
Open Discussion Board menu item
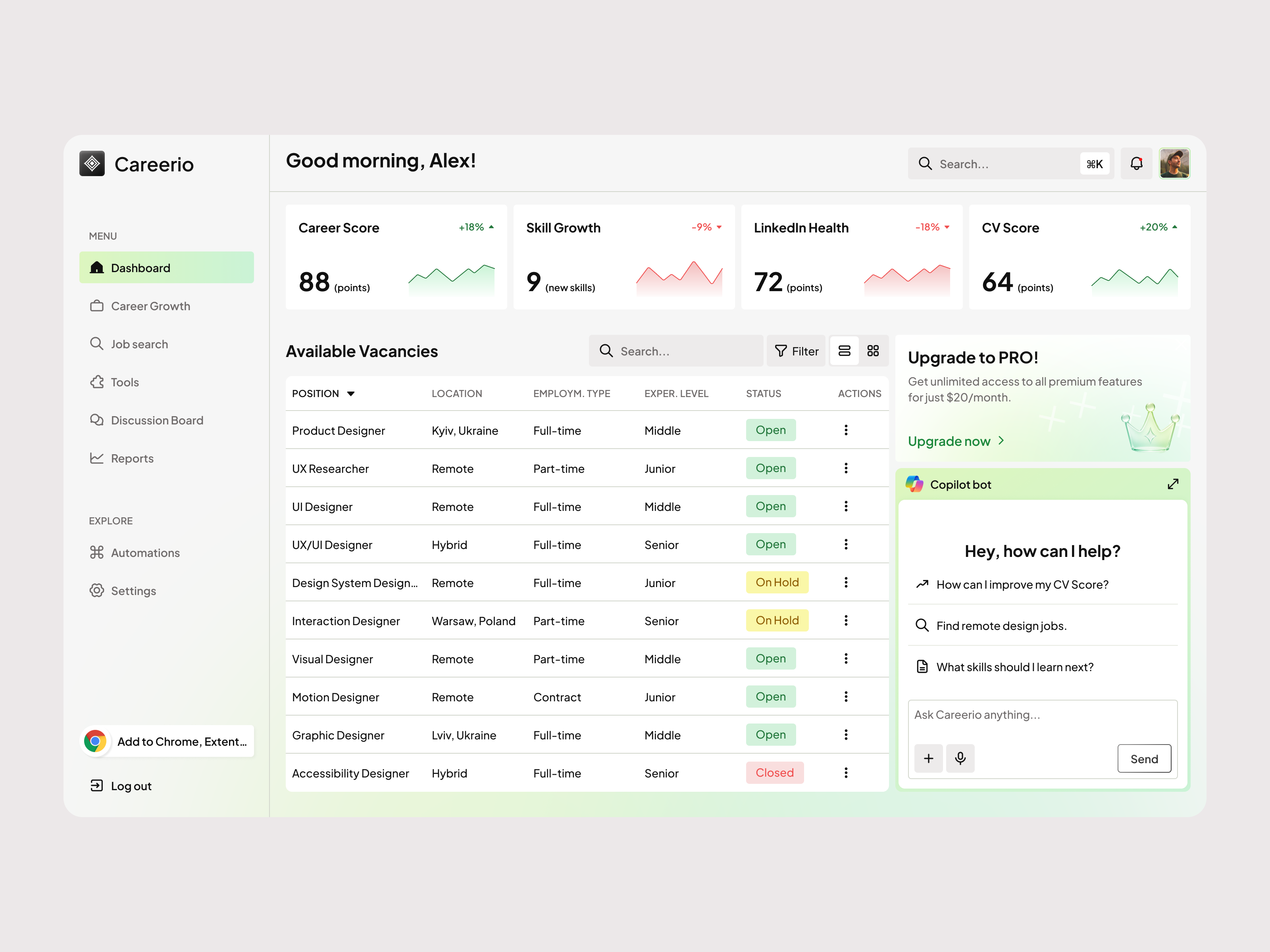point(167,420)
